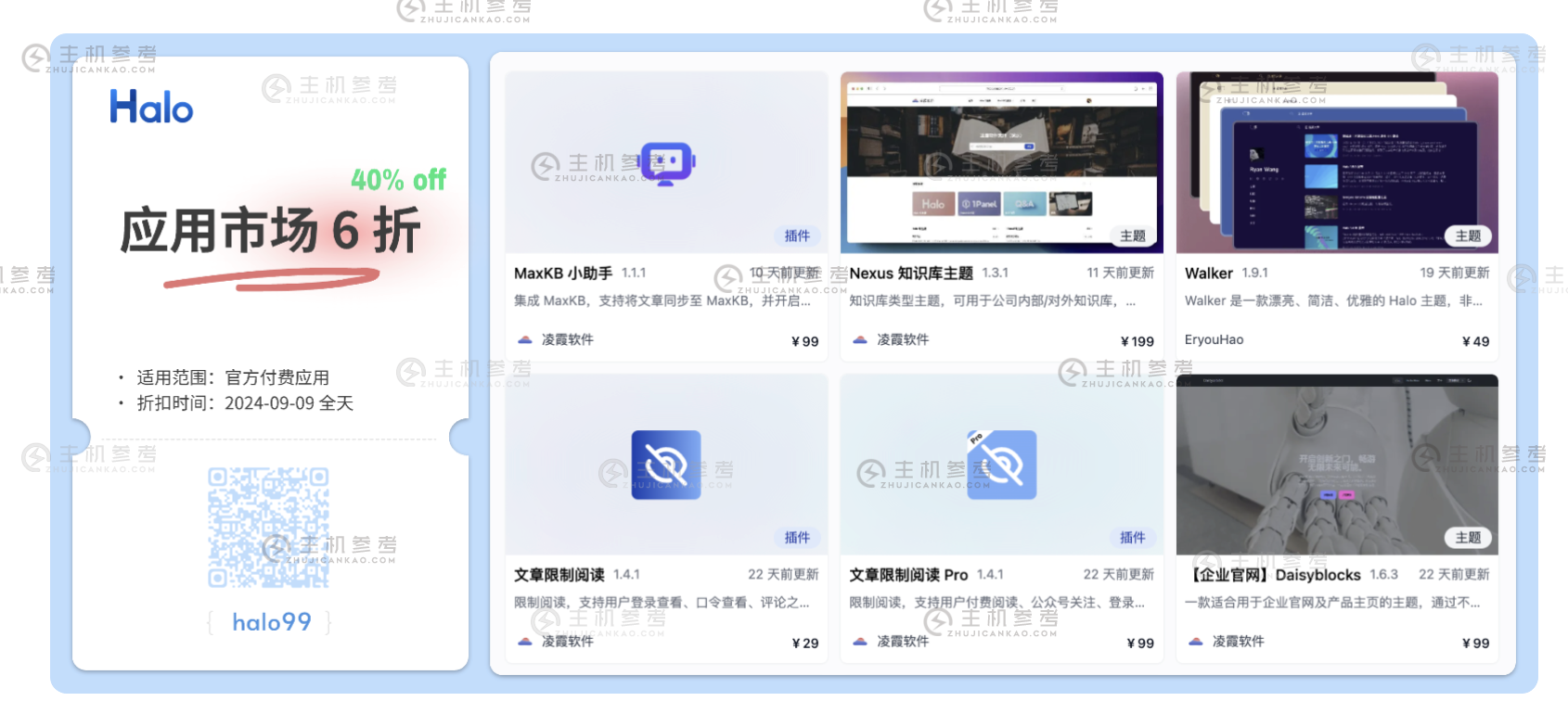
Task: Click the 40% off label
Action: point(398,179)
